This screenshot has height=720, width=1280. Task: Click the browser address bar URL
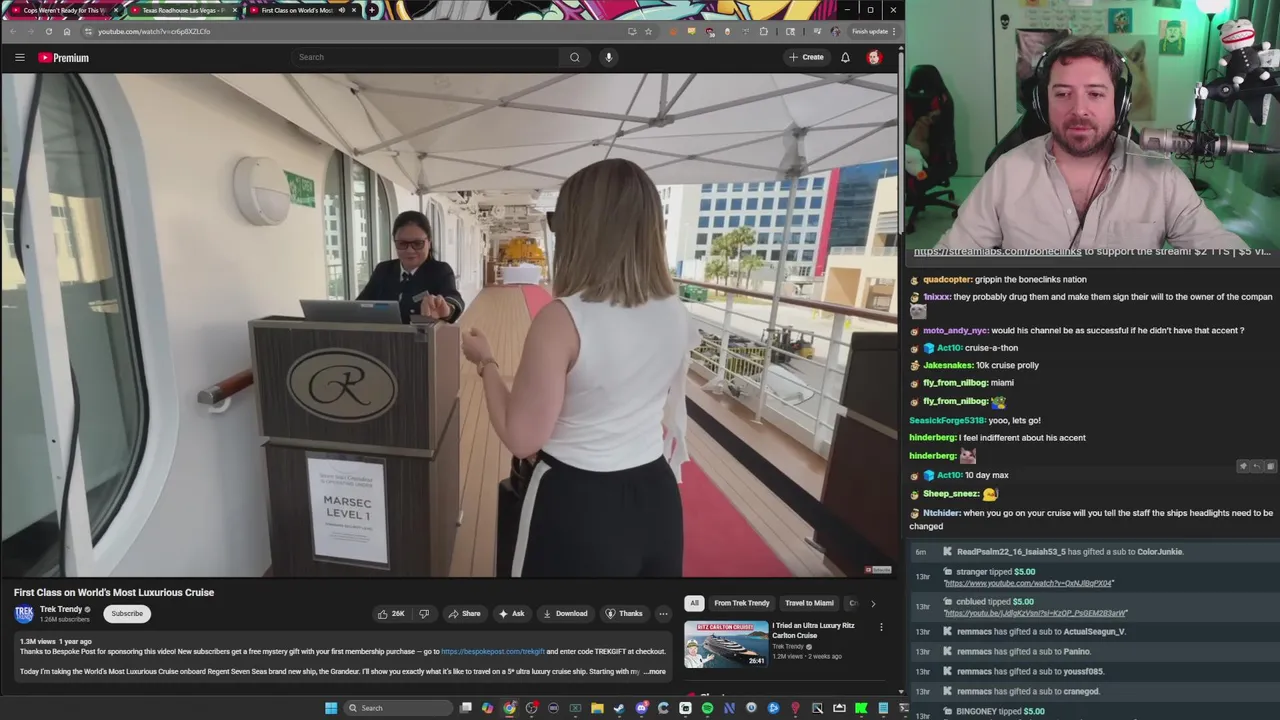154,31
